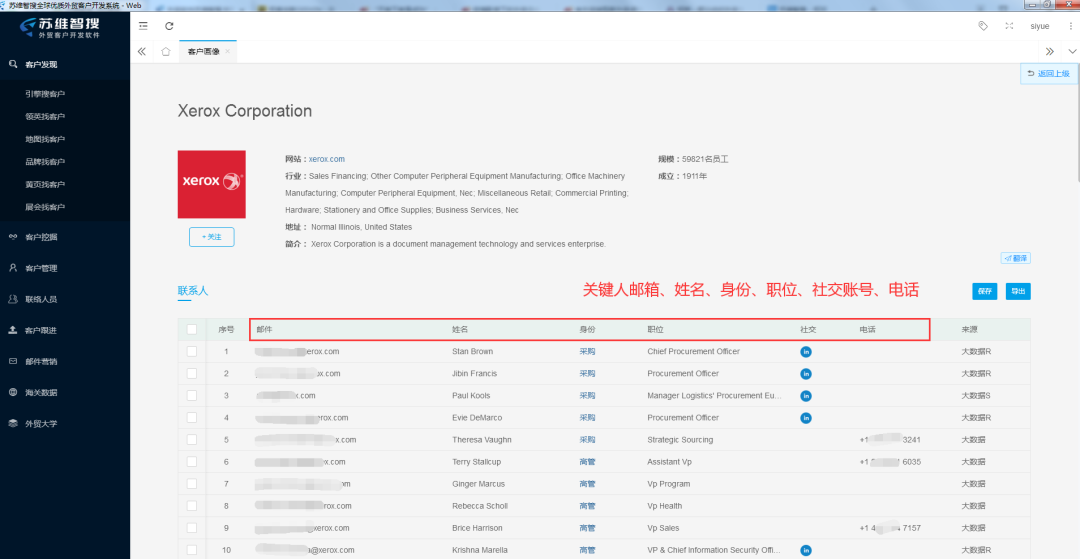Close the 客户画像 tab

(227, 52)
